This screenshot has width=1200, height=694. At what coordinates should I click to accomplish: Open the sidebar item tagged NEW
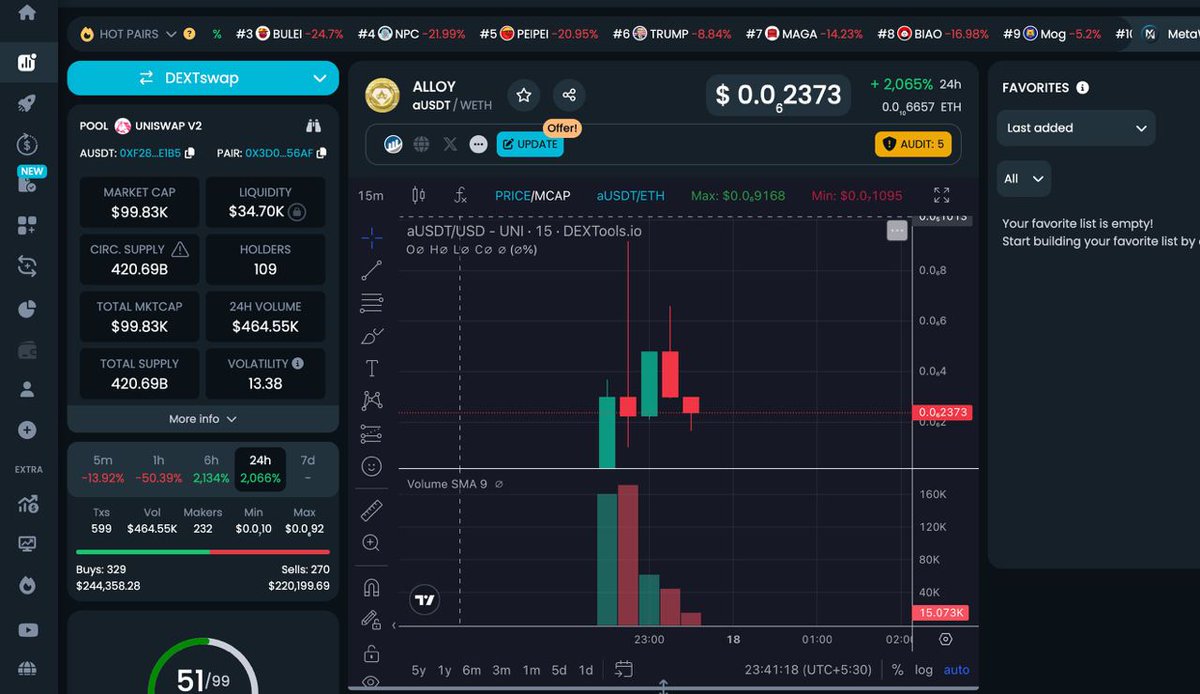(28, 181)
